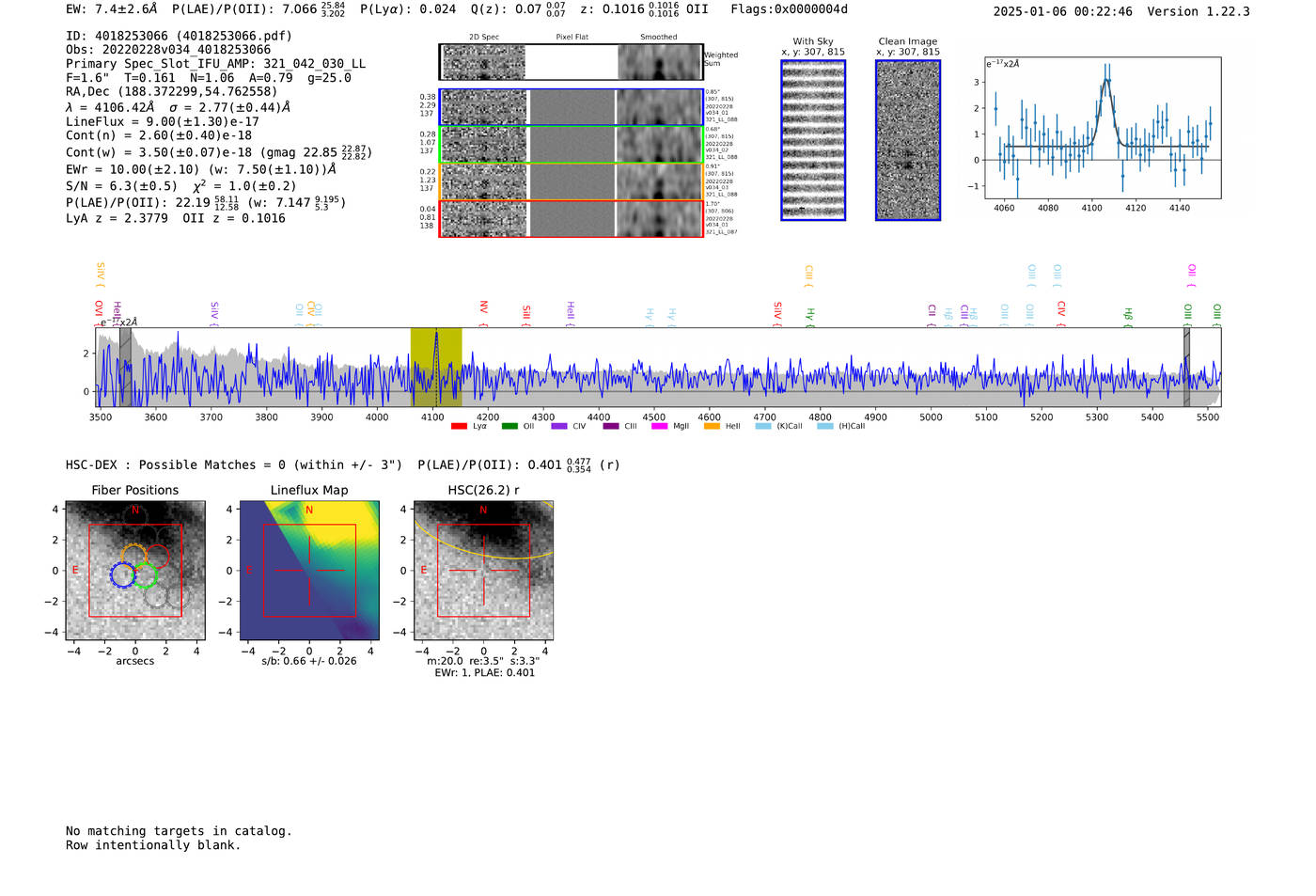
Task: Click the magenta OII line marker
Action: pyautogui.click(x=1191, y=275)
